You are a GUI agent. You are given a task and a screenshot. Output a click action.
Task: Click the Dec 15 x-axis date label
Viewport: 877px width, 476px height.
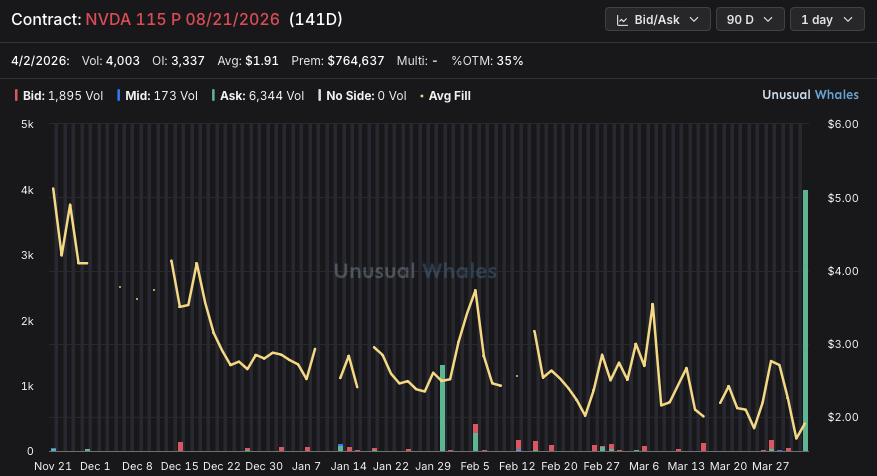coord(180,466)
